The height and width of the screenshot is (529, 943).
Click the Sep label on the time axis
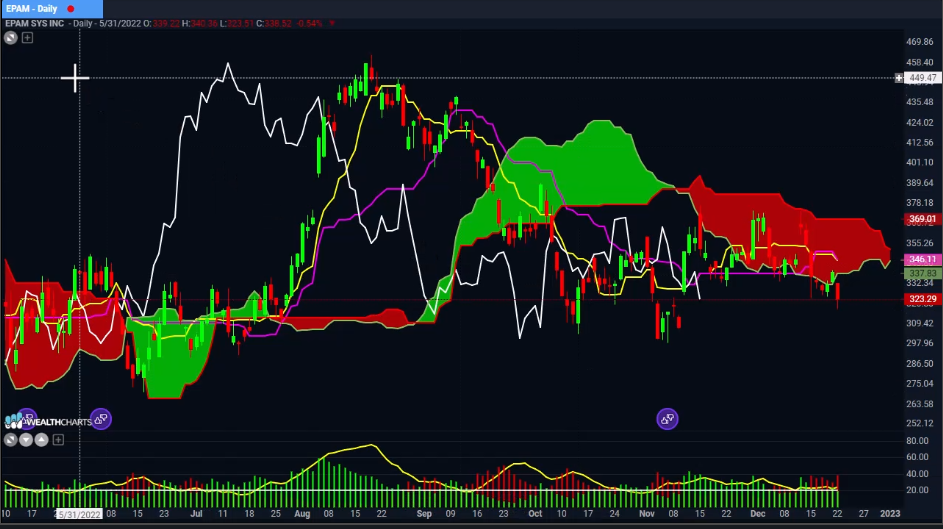424,514
